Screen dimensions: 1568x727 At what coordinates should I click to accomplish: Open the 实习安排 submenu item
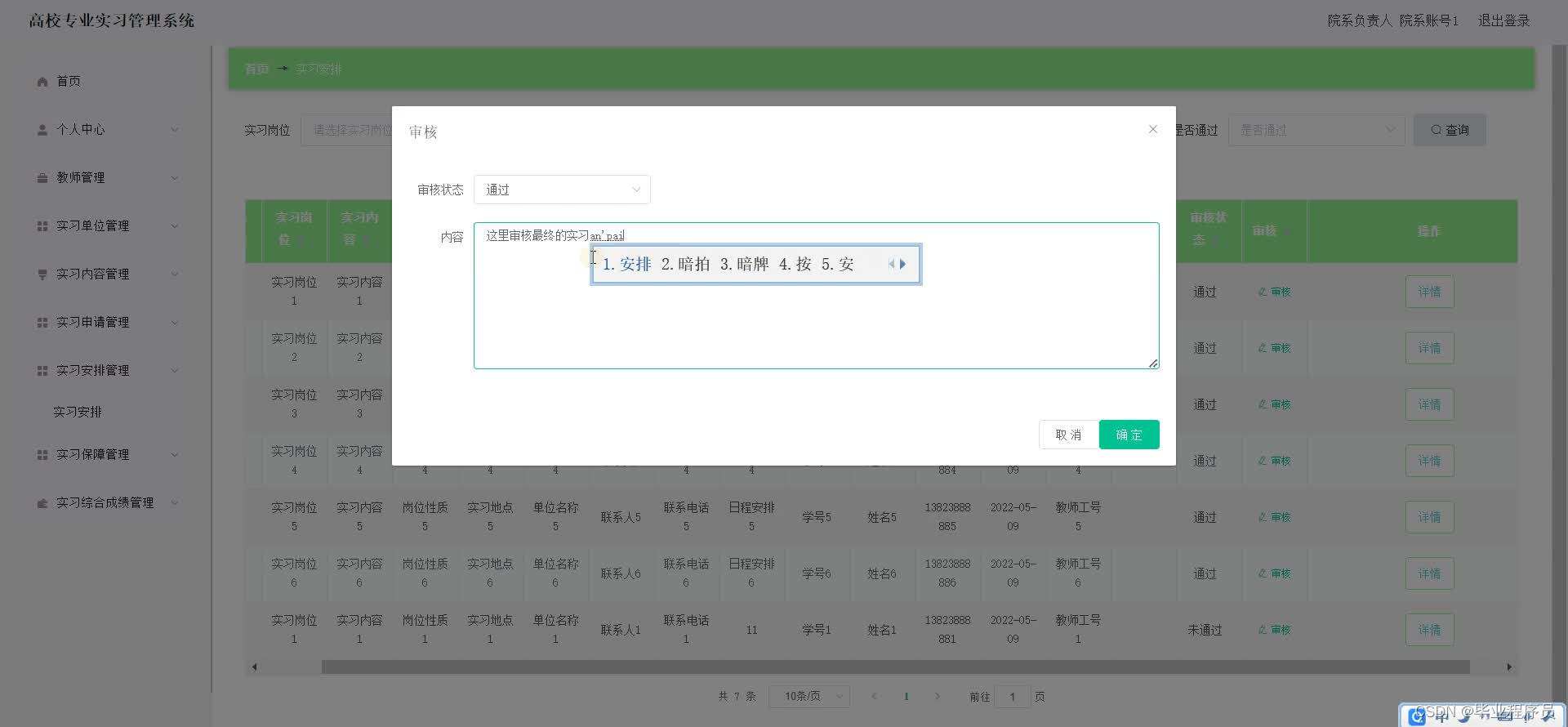pyautogui.click(x=78, y=413)
